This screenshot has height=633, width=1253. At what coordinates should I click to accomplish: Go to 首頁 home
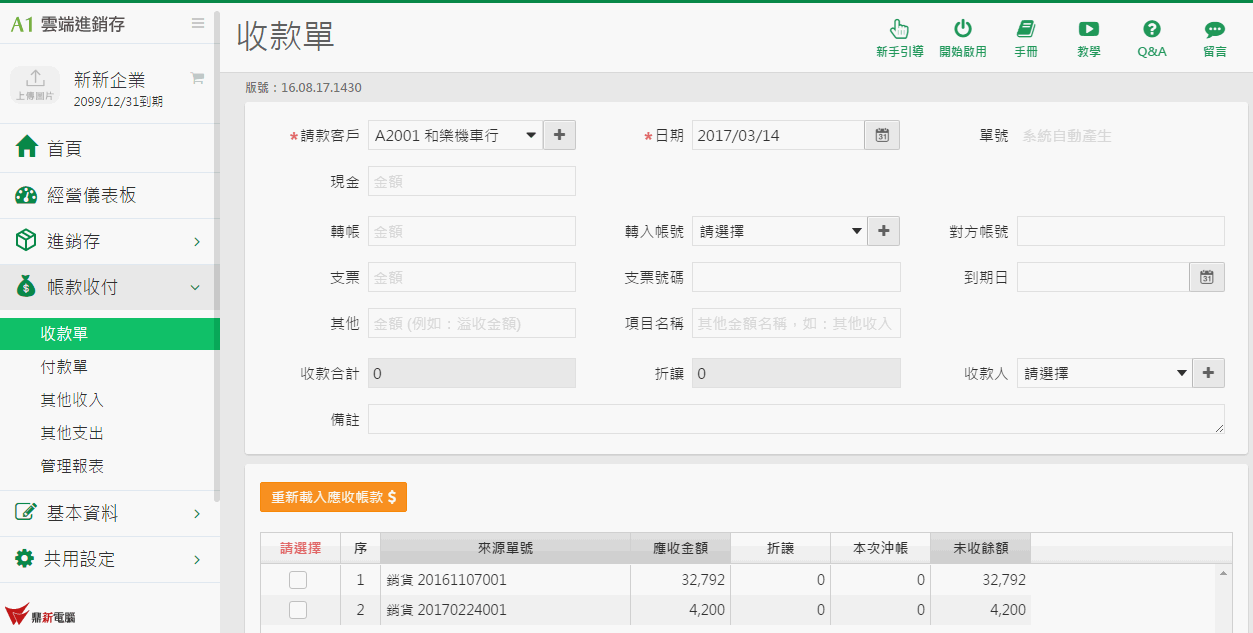click(109, 148)
